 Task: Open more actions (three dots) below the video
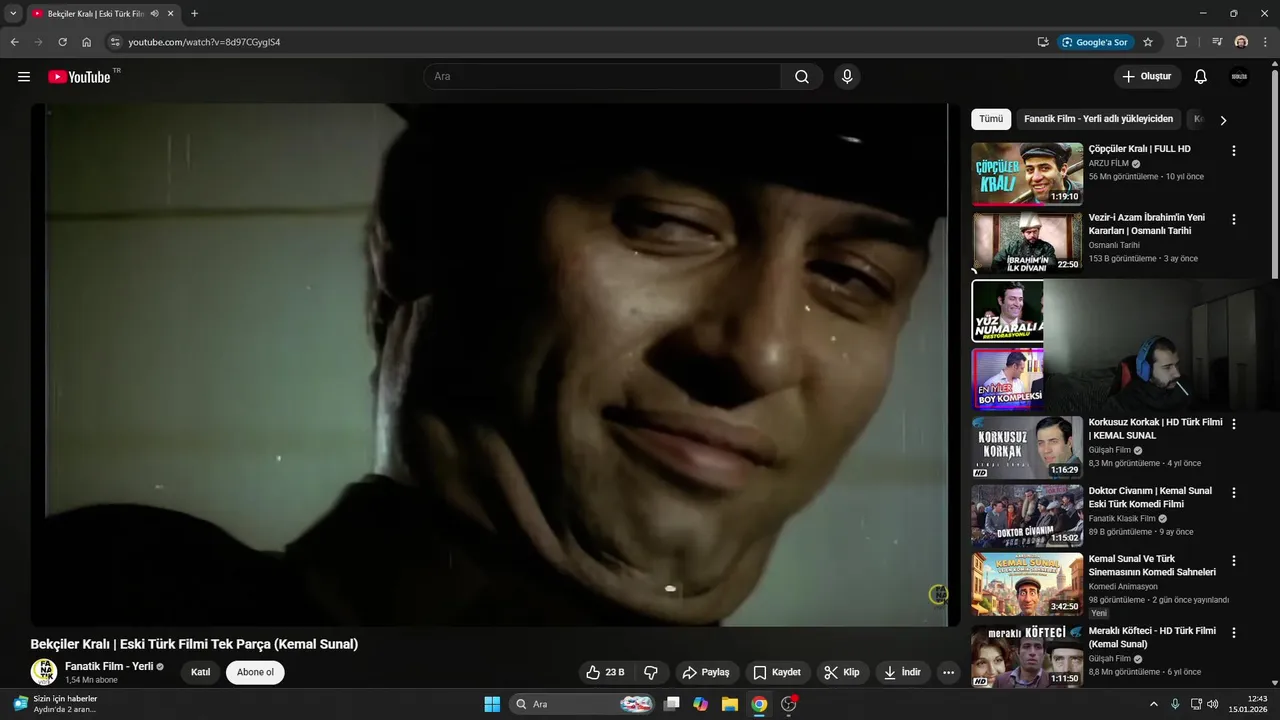949,672
